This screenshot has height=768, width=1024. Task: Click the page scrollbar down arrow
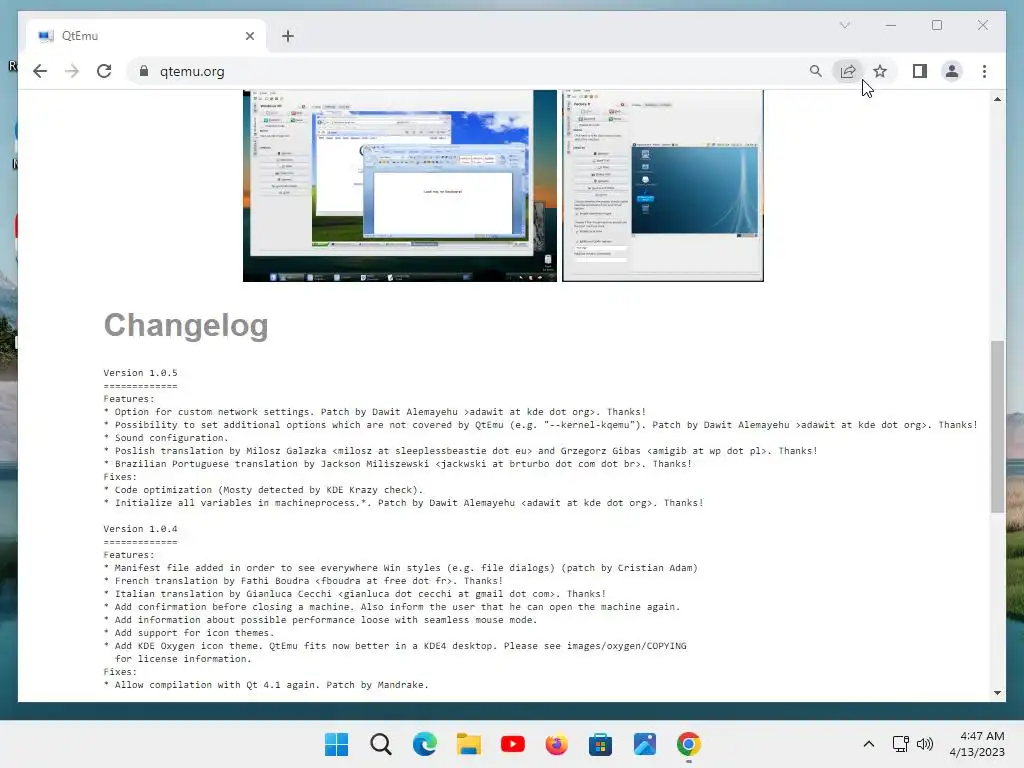(997, 692)
